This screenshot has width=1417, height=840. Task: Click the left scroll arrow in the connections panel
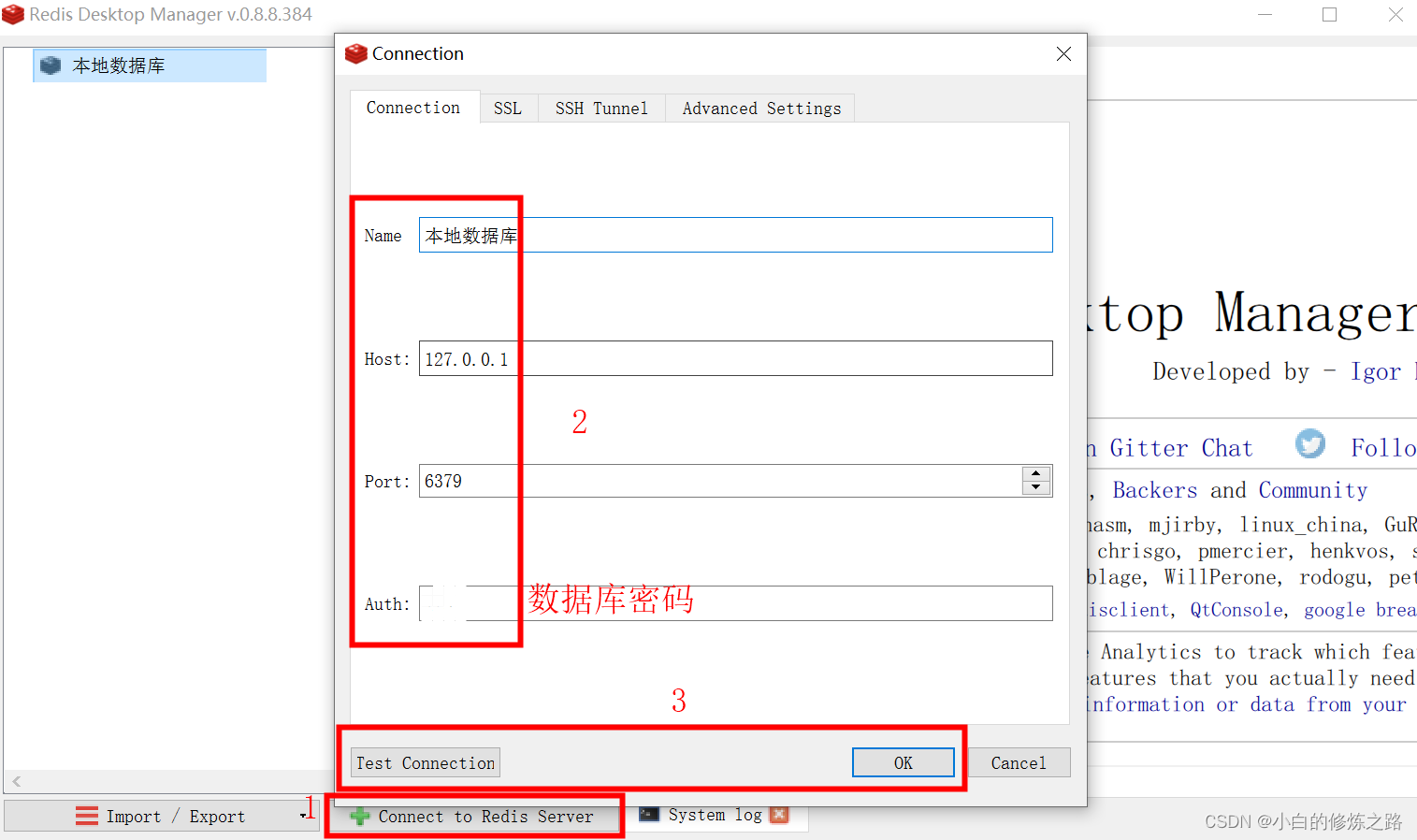16,781
